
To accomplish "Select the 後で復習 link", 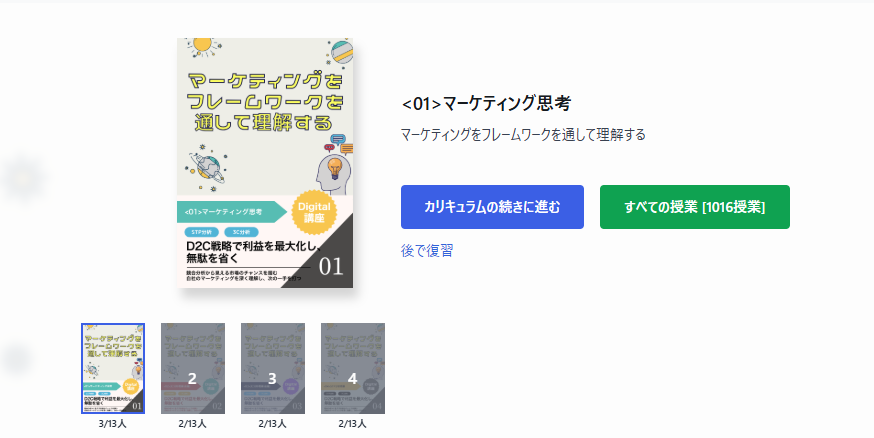I will pyautogui.click(x=427, y=251).
